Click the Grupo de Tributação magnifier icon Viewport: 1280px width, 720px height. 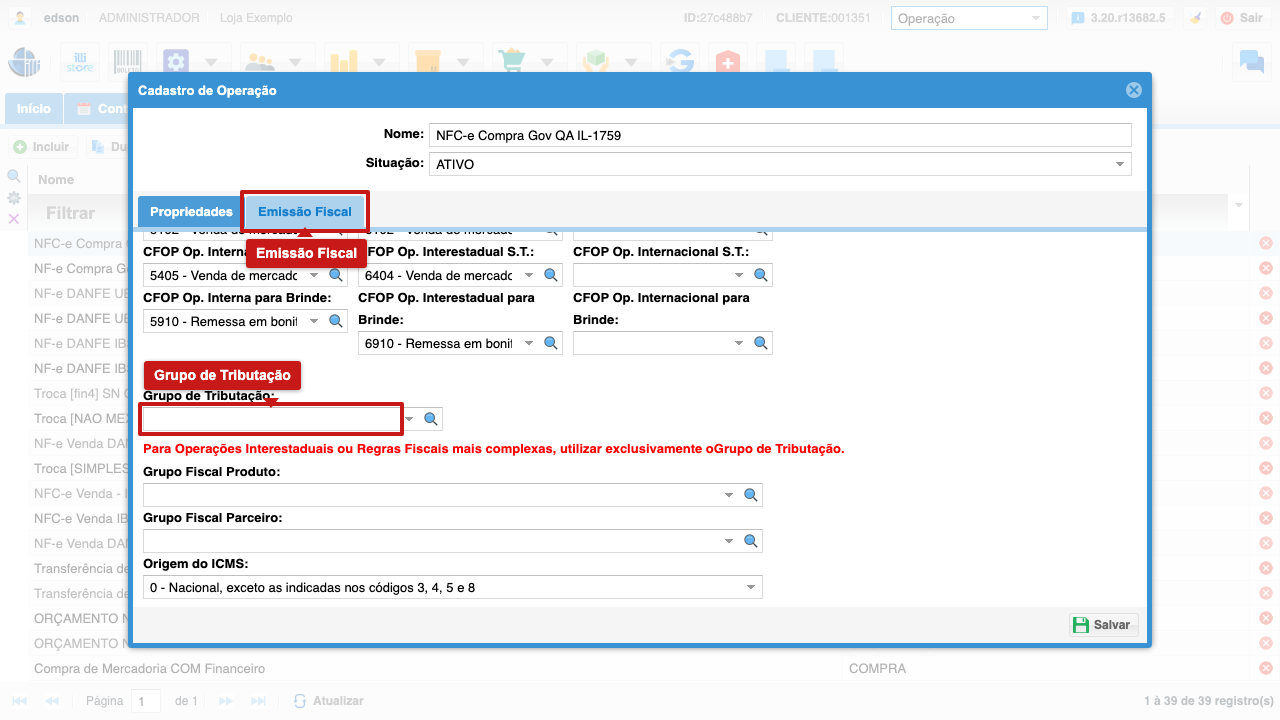coord(431,419)
